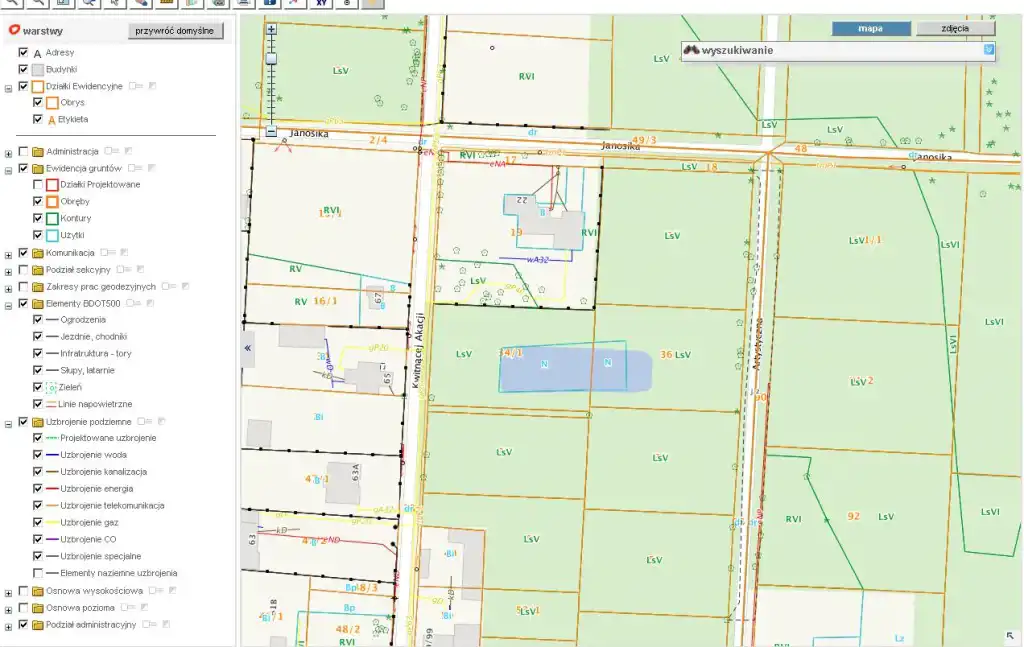Click the plus zoom-in button on map
This screenshot has height=647, width=1024.
(x=271, y=30)
